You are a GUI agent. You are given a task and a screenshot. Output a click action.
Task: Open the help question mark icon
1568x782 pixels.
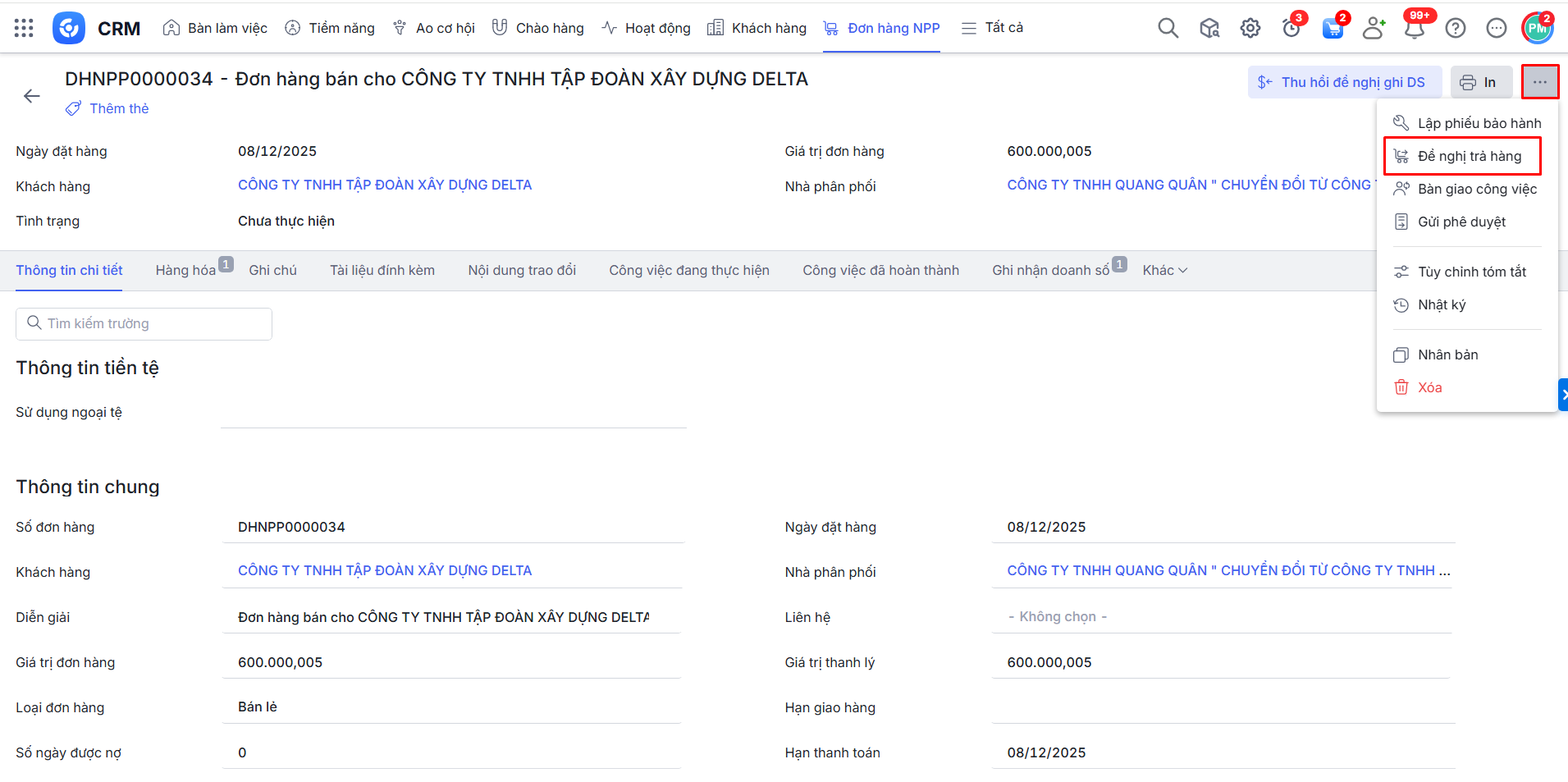pos(1455,28)
